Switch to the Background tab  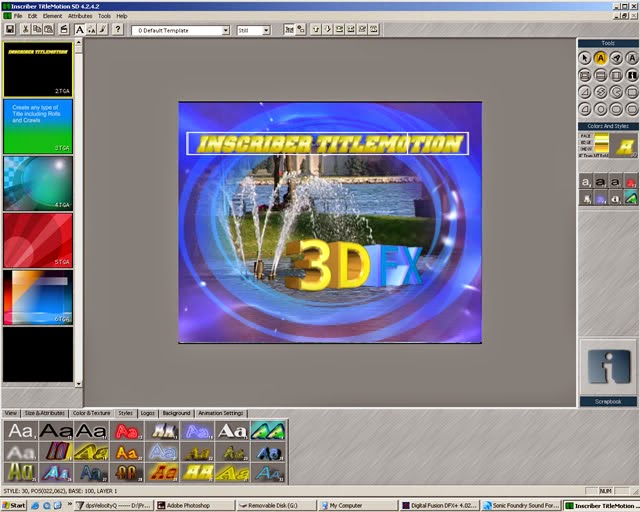click(x=176, y=413)
